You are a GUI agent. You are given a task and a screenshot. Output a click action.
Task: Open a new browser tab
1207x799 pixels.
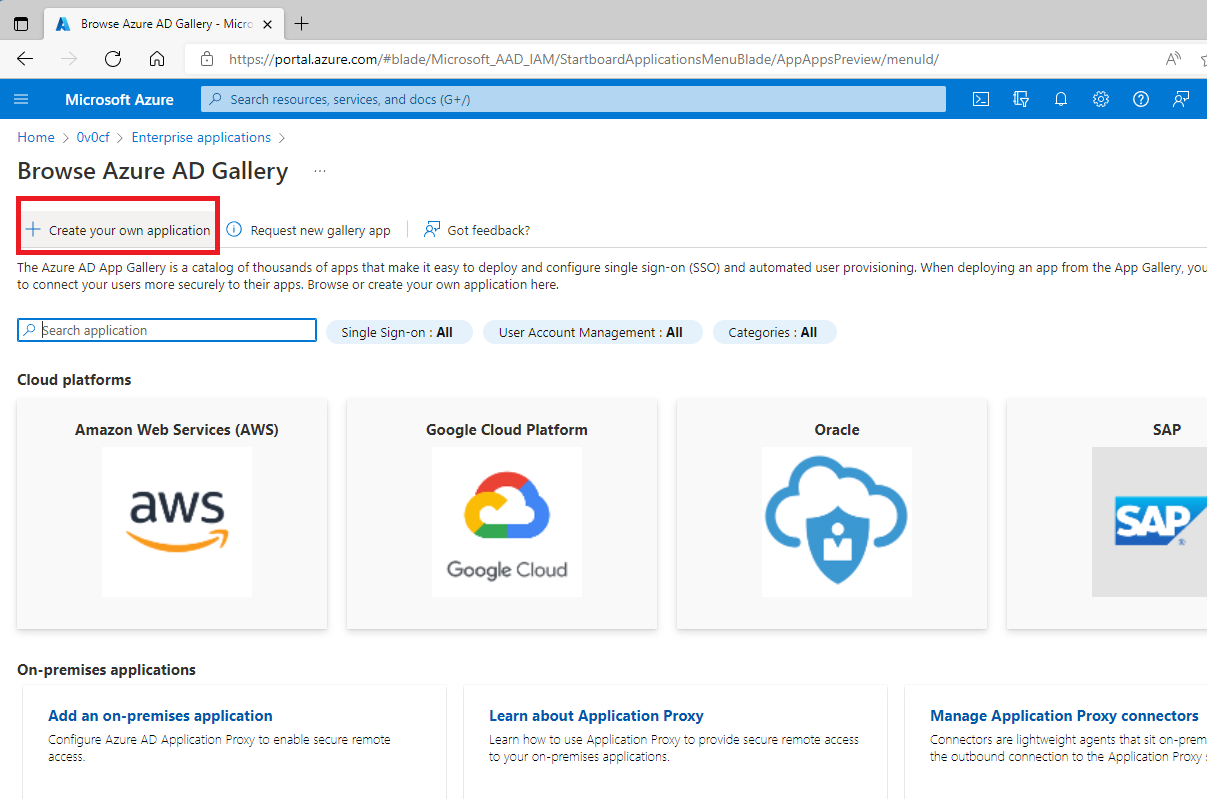[x=302, y=23]
